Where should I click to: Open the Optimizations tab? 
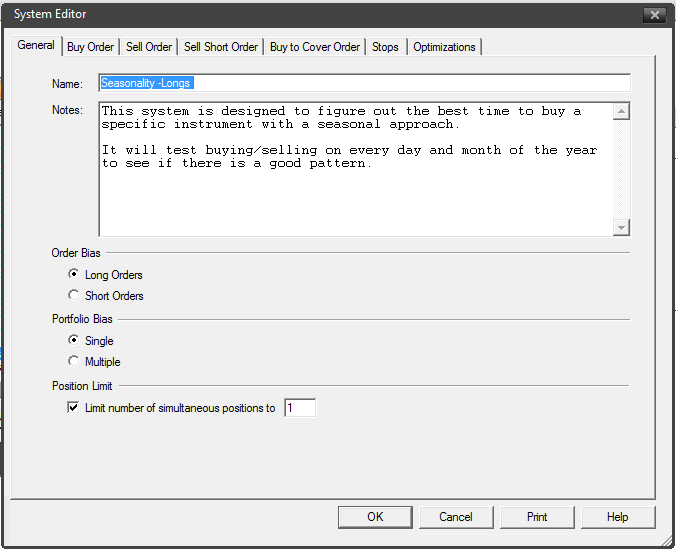(445, 47)
